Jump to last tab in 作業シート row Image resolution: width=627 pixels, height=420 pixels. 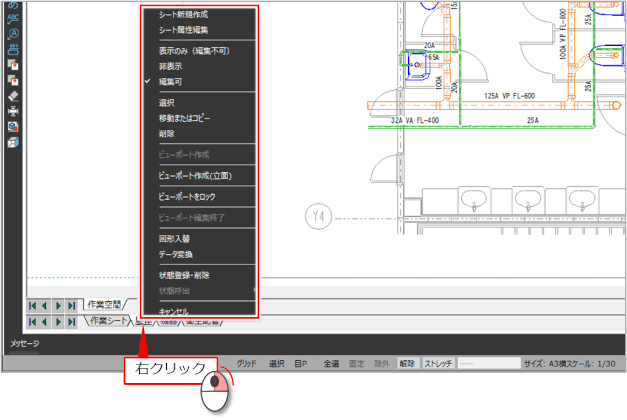click(71, 322)
